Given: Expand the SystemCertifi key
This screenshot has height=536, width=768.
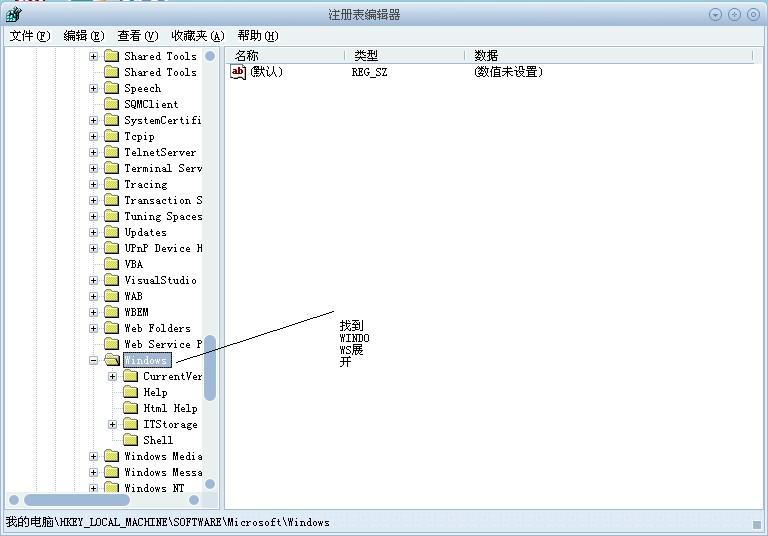Looking at the screenshot, I should [93, 121].
